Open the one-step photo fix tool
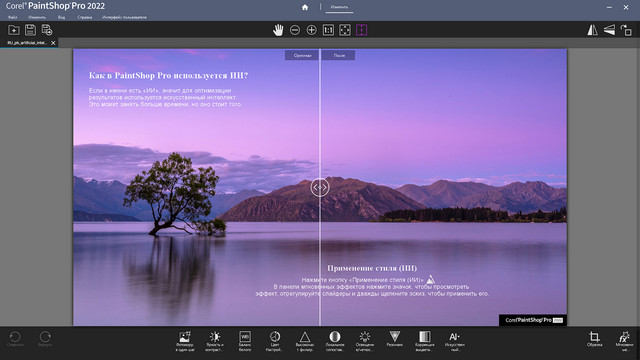Viewport: 640px width, 360px height. coord(184,341)
